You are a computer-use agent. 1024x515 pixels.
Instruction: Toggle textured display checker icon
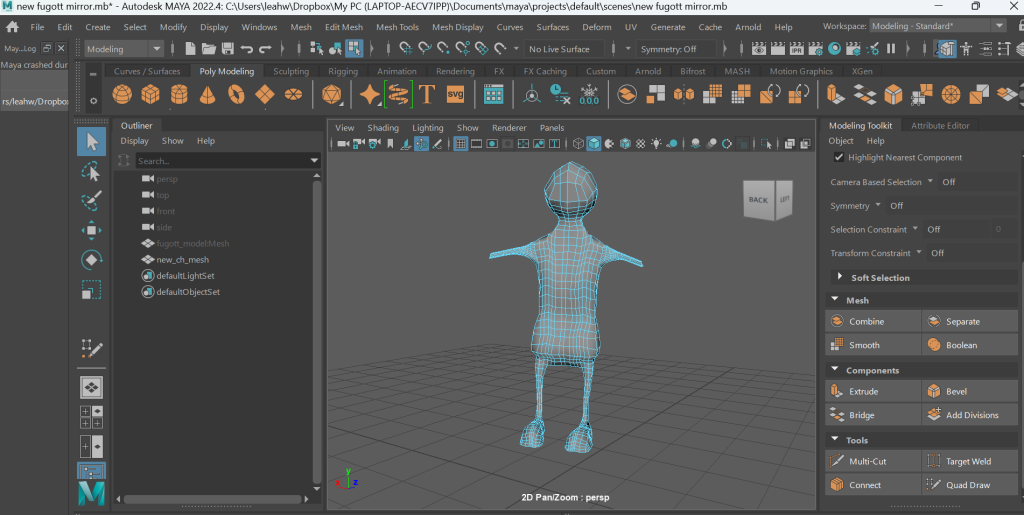click(641, 144)
